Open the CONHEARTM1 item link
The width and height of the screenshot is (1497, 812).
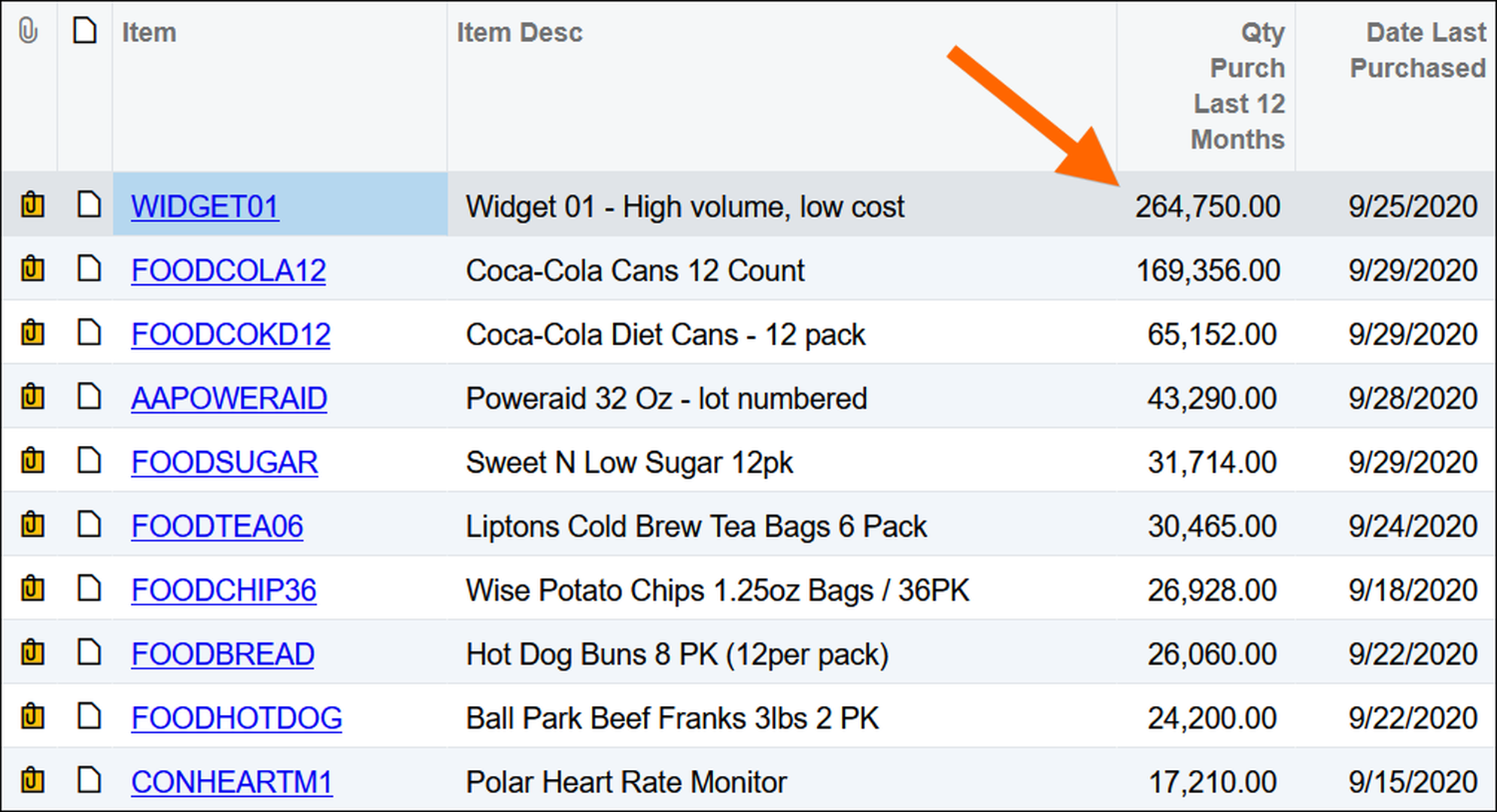tap(232, 782)
